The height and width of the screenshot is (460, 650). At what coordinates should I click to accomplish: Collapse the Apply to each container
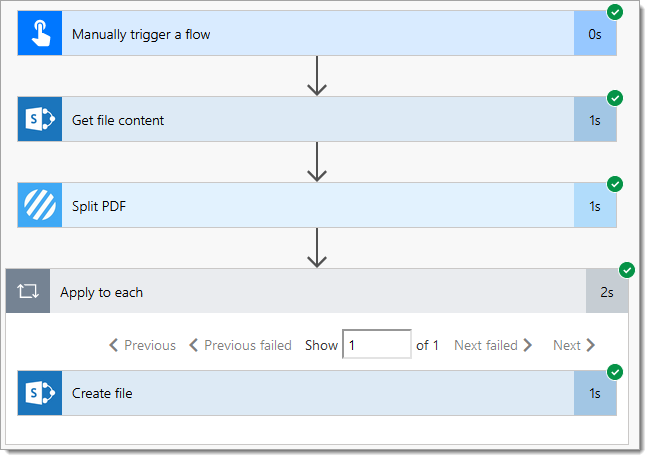[317, 291]
